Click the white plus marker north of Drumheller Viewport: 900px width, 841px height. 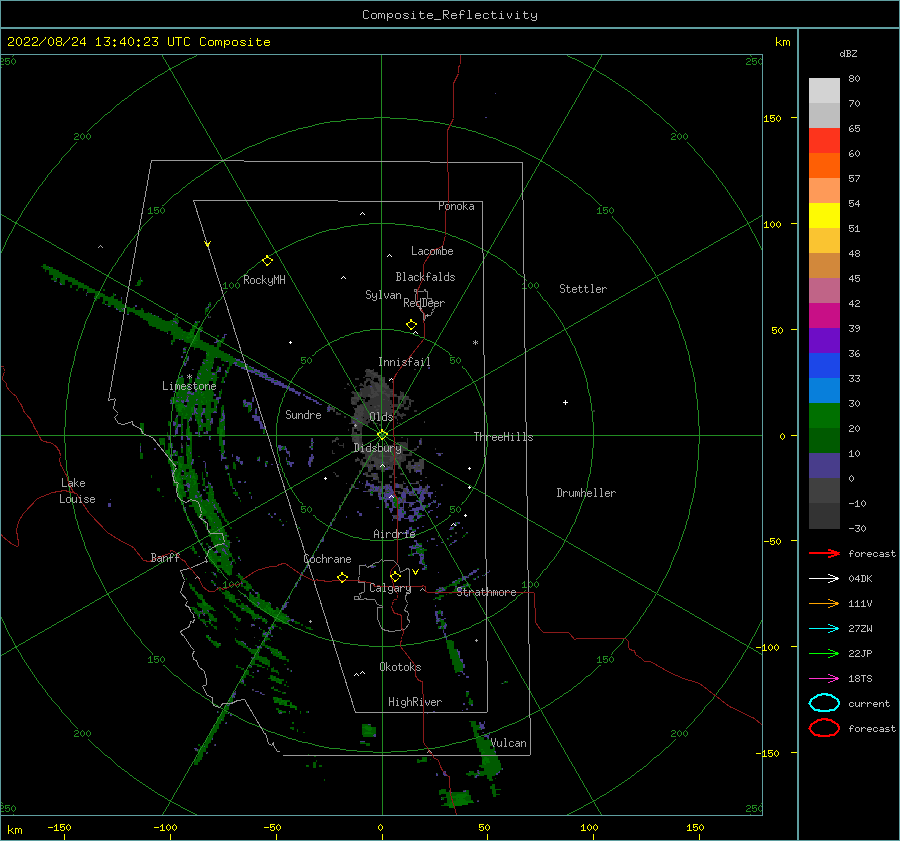(x=565, y=402)
